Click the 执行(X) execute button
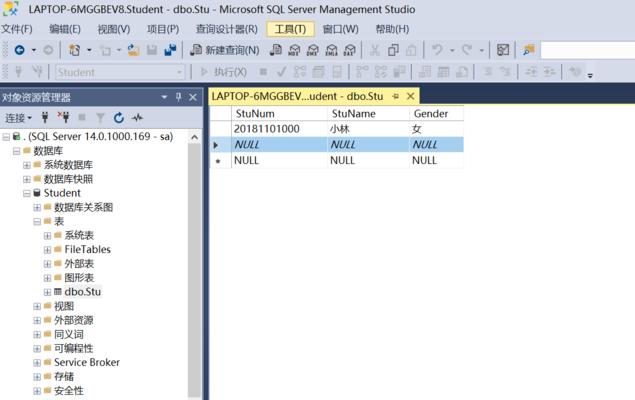This screenshot has height=400, width=635. (x=224, y=72)
